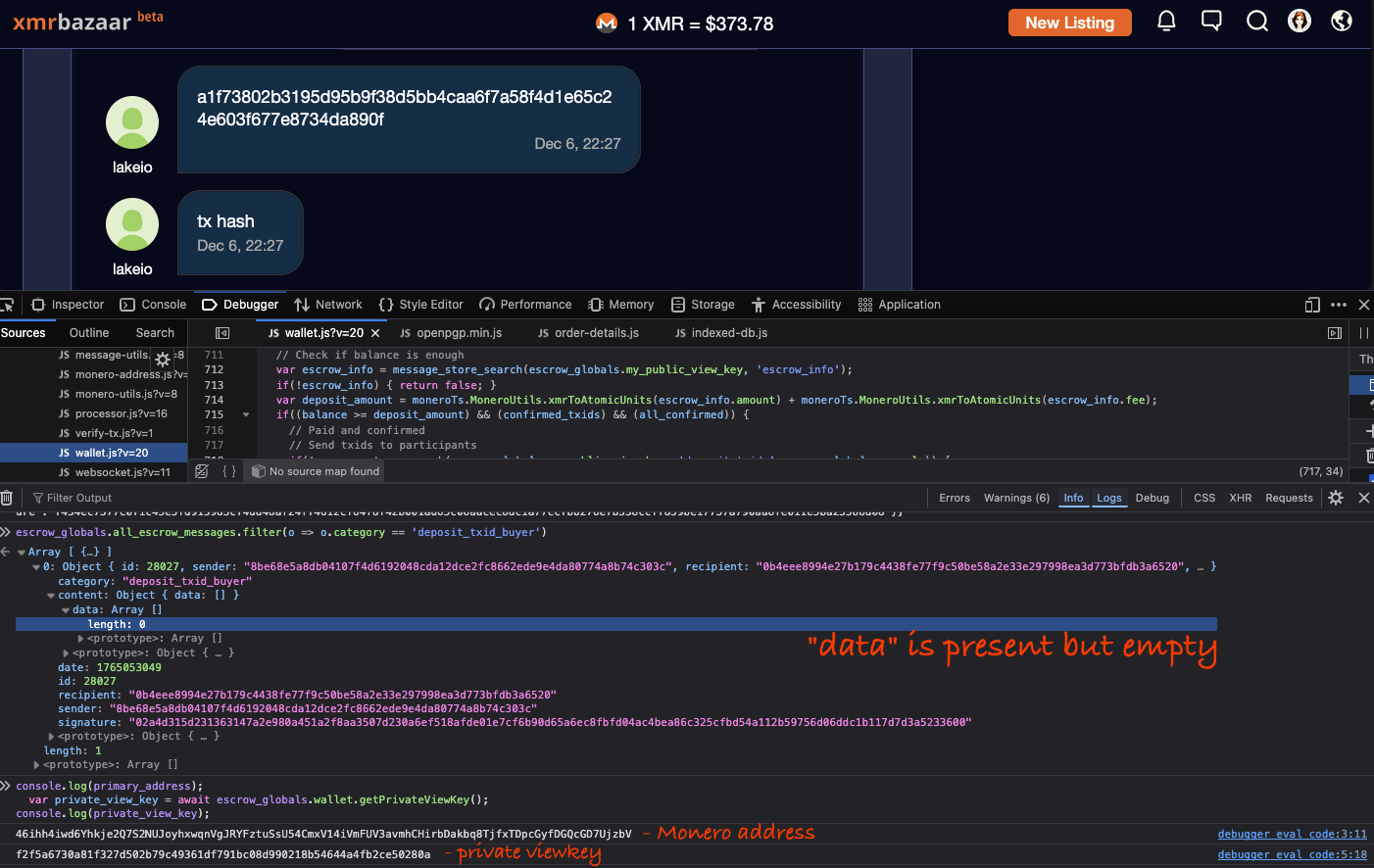
Task: Toggle the Requests console filter
Action: pyautogui.click(x=1289, y=498)
